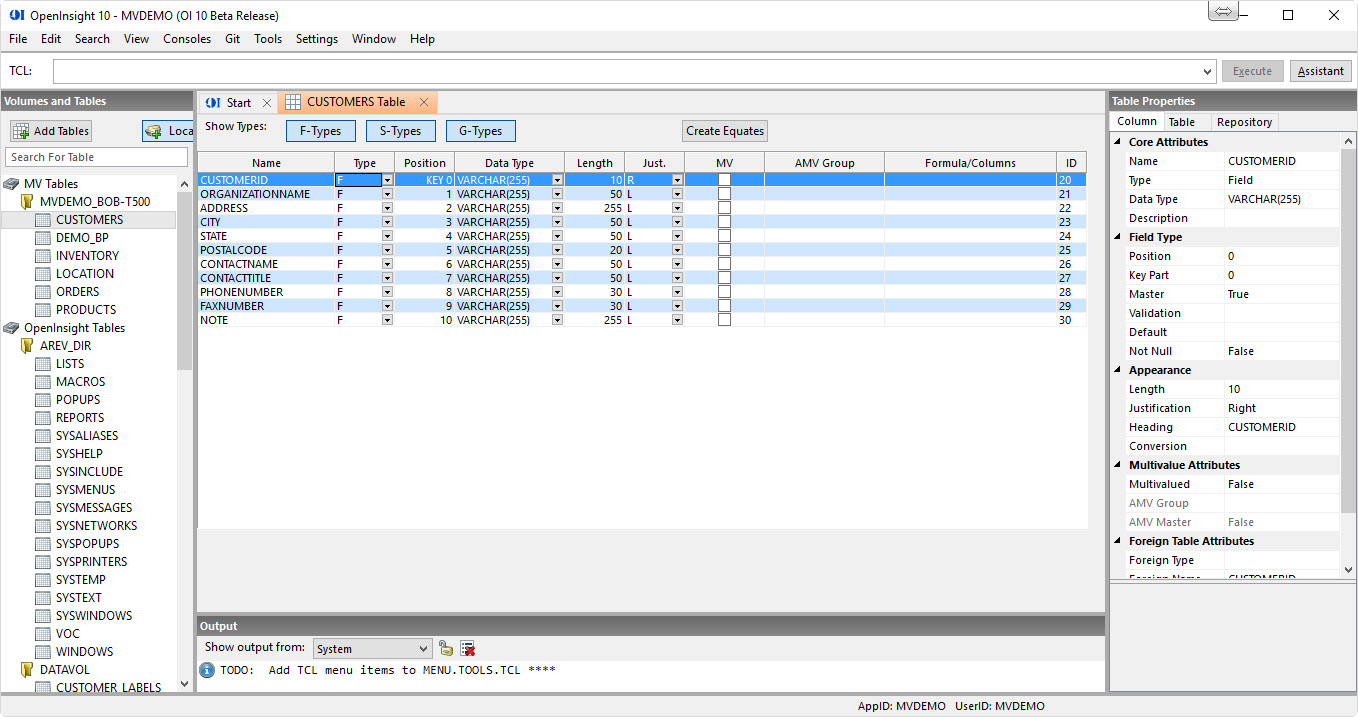Viewport: 1358px width, 717px height.
Task: Click the DATAVOL volume icon
Action: (x=27, y=670)
